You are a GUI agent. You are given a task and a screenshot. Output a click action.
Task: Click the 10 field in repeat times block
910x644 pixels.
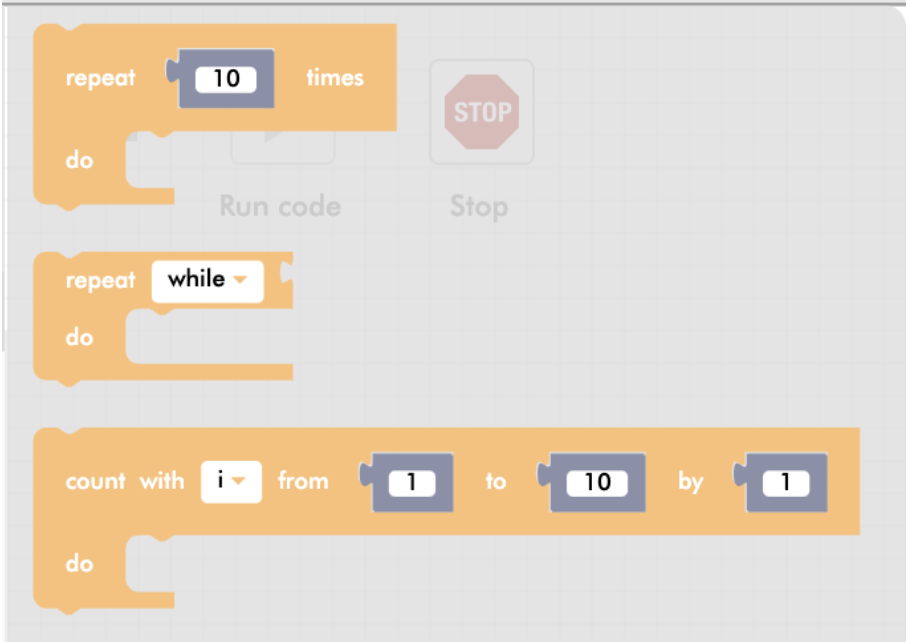point(227,78)
